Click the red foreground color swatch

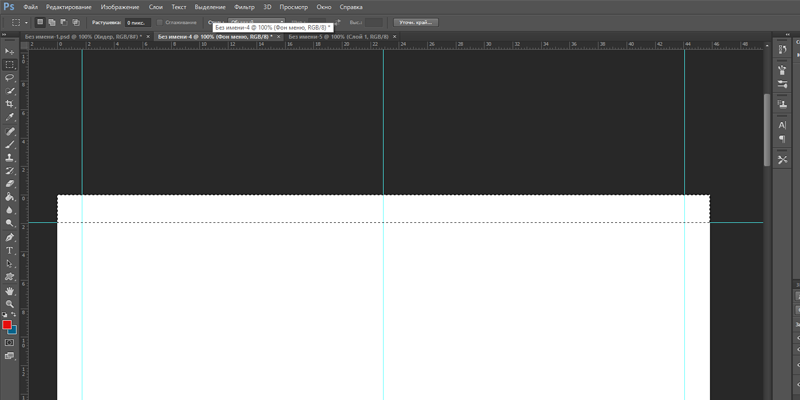point(7,324)
